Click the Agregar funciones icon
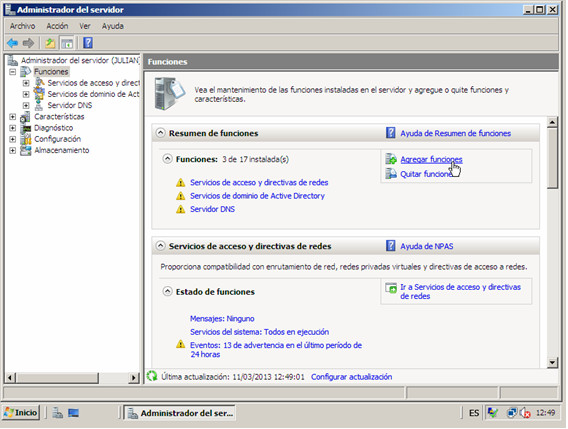 391,159
